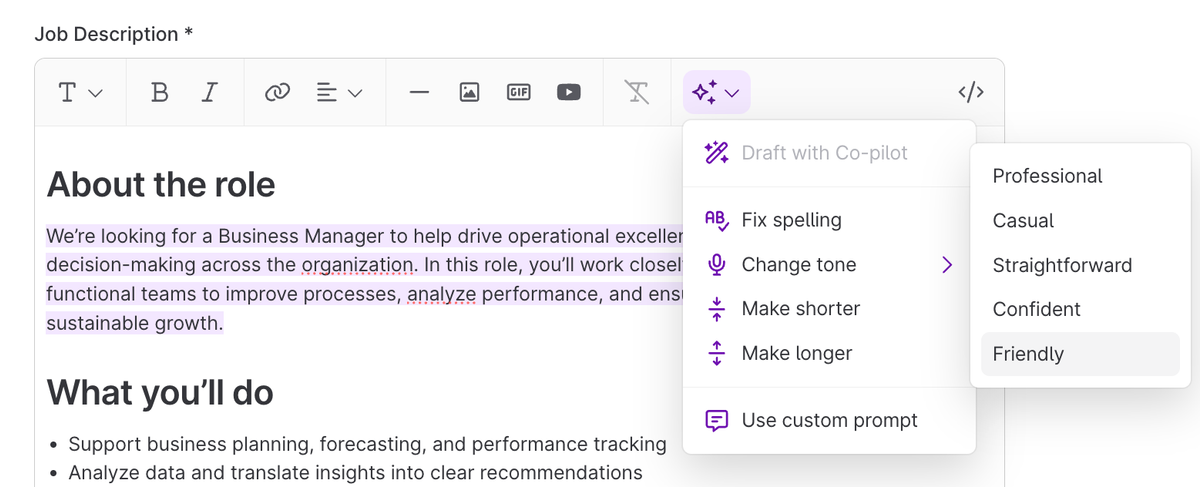The image size is (1200, 487).
Task: Collapse the AI Co-pilot sparkle menu
Action: (716, 92)
